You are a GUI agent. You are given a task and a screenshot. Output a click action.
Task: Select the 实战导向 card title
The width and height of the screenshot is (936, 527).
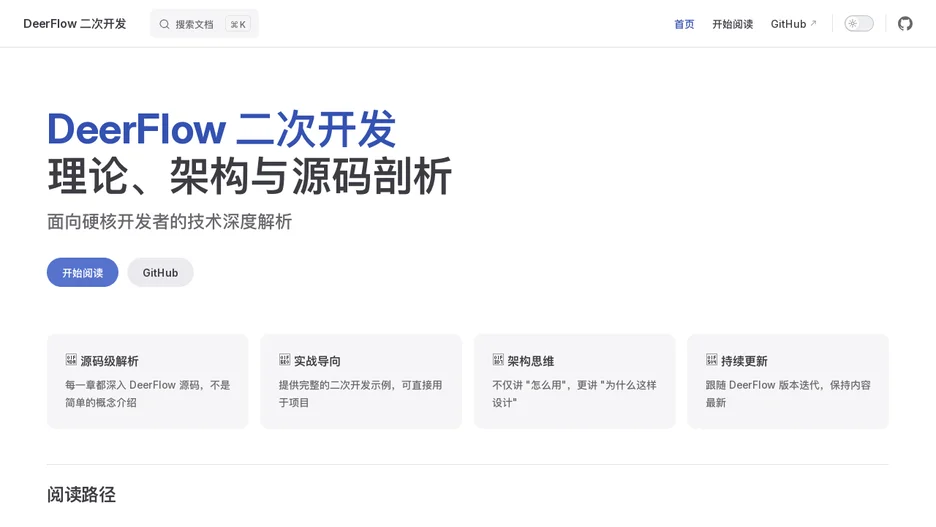(x=318, y=361)
